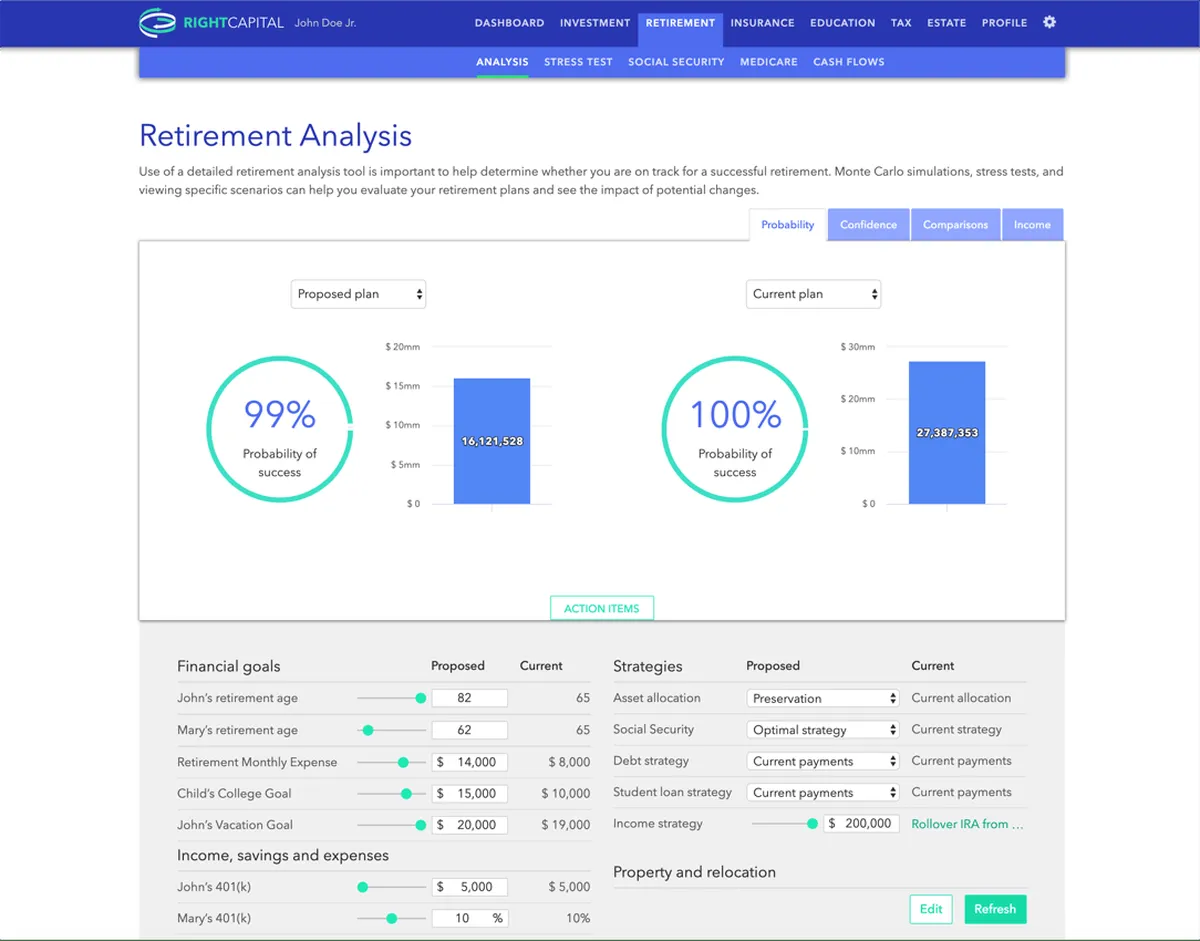This screenshot has height=941, width=1200.
Task: Click Mary's 401(k) slider
Action: point(391,918)
